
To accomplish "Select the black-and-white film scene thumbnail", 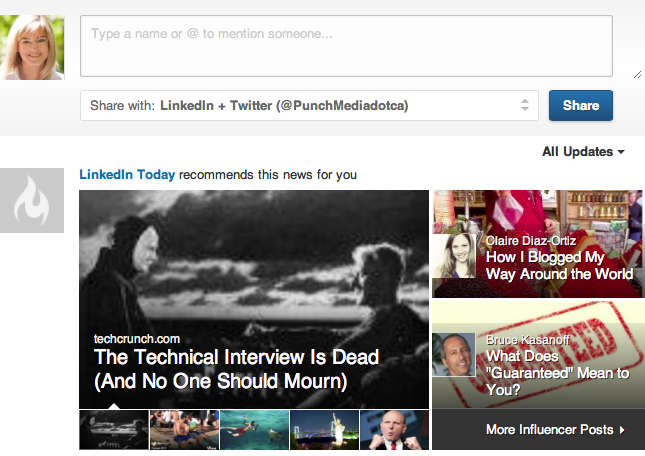I will 114,430.
